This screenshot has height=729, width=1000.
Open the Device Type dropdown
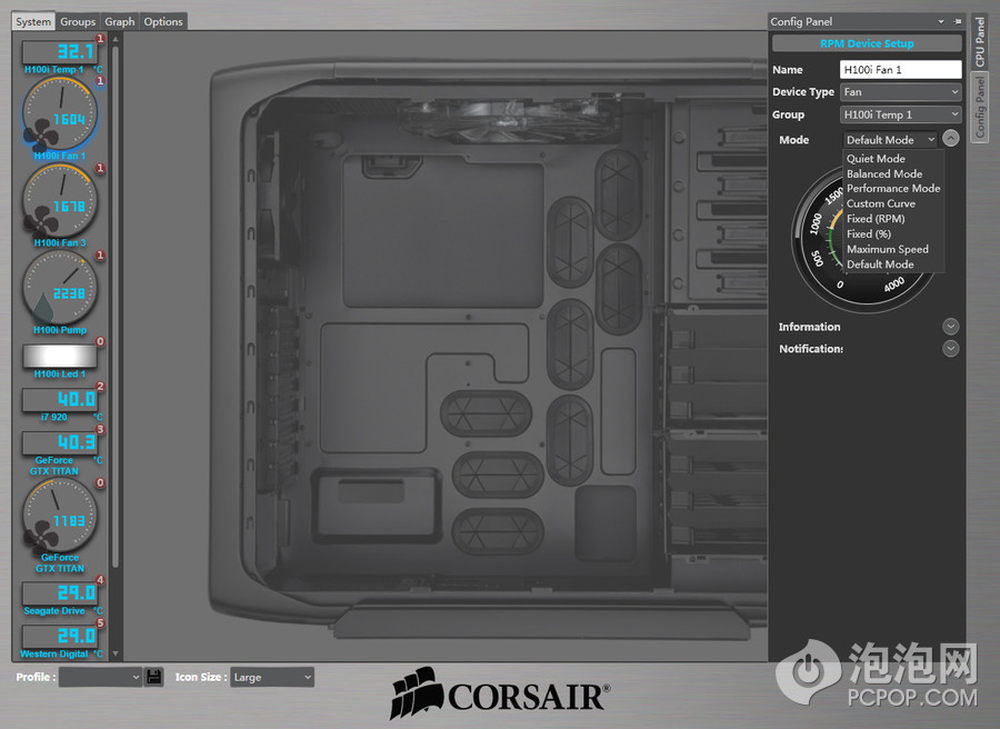pyautogui.click(x=901, y=92)
